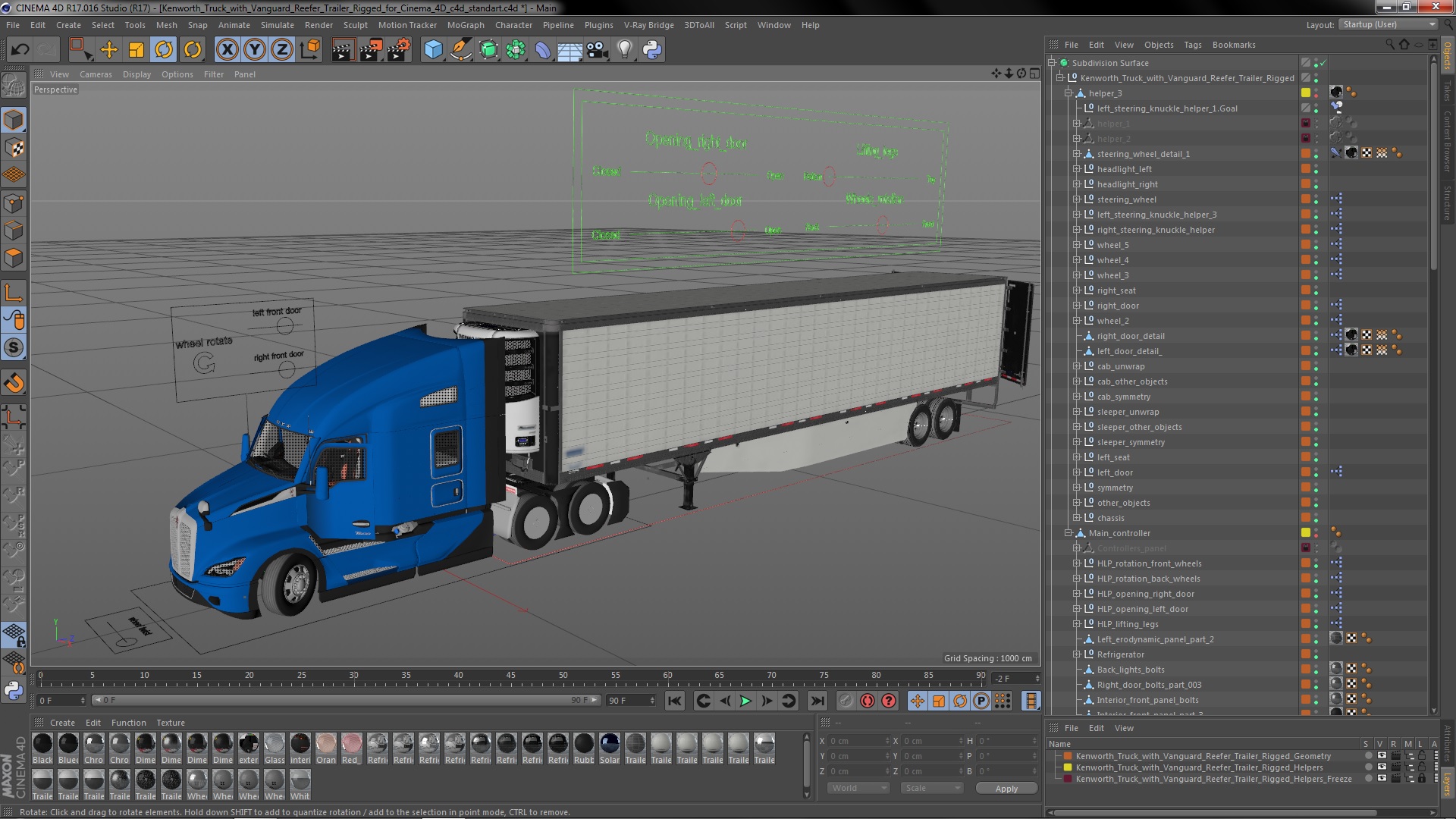Click the green Subdivision Surface generator icon
1456x819 pixels.
point(488,50)
